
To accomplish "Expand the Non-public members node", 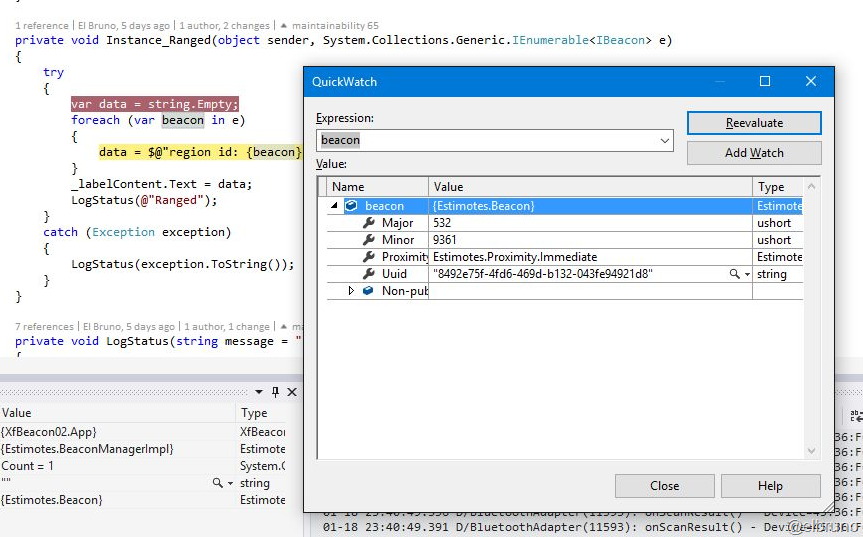I will click(351, 291).
